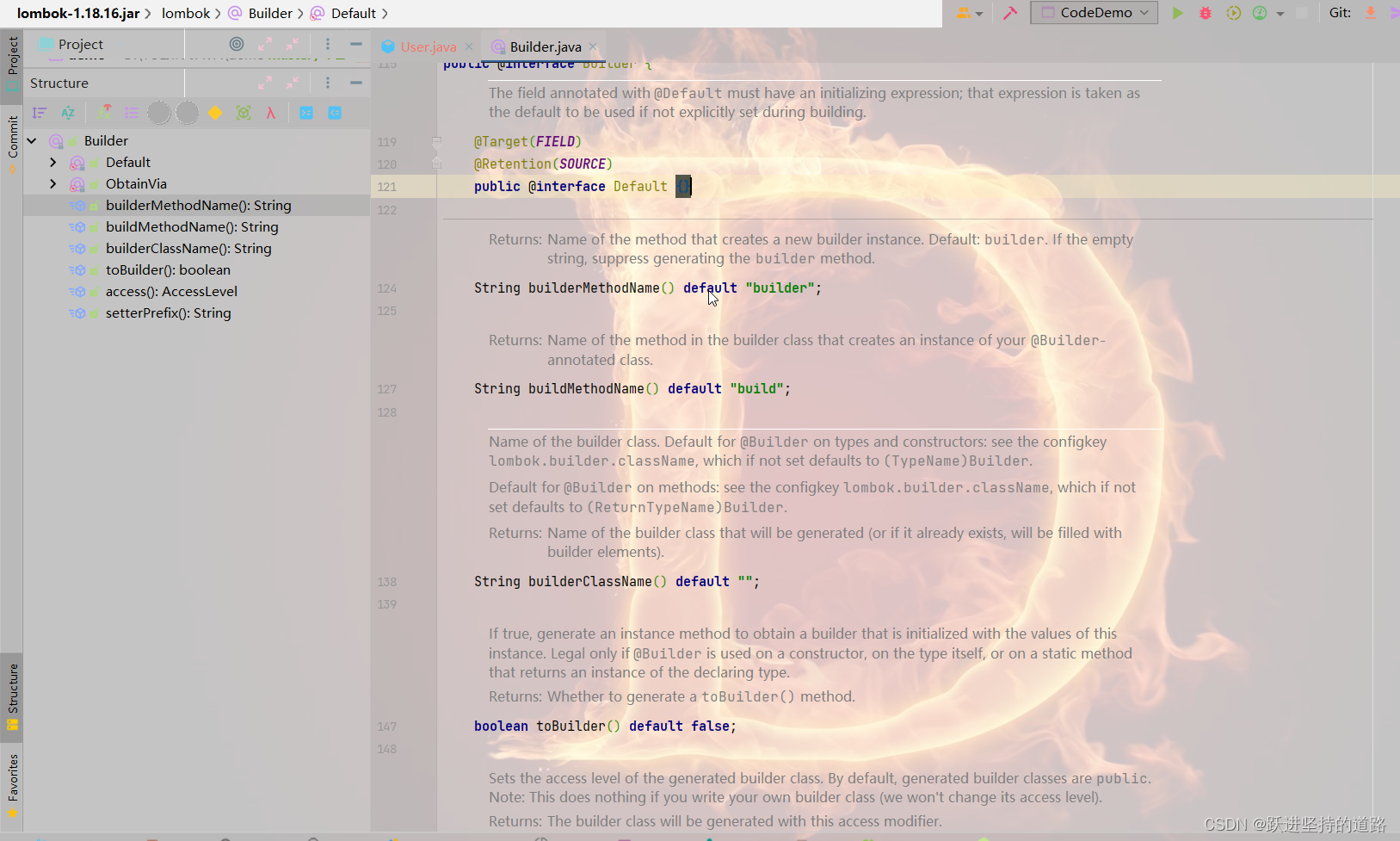Image resolution: width=1400 pixels, height=841 pixels.
Task: Collapse all in Project panel
Action: coord(293,44)
